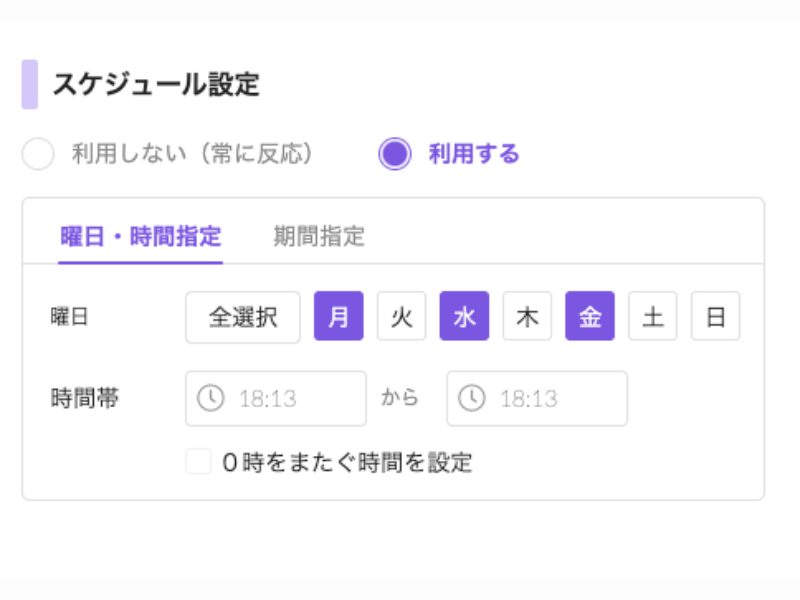
Task: Deselect the 月 day button
Action: [339, 316]
